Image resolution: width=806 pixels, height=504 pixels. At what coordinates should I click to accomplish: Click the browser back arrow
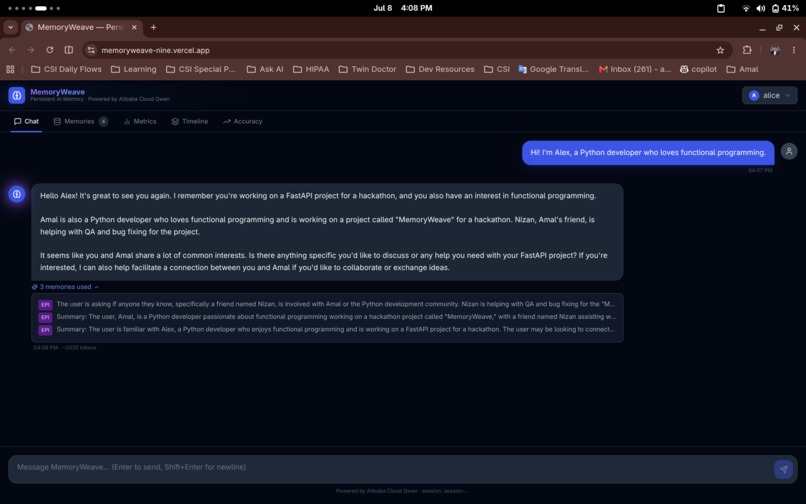[x=12, y=50]
